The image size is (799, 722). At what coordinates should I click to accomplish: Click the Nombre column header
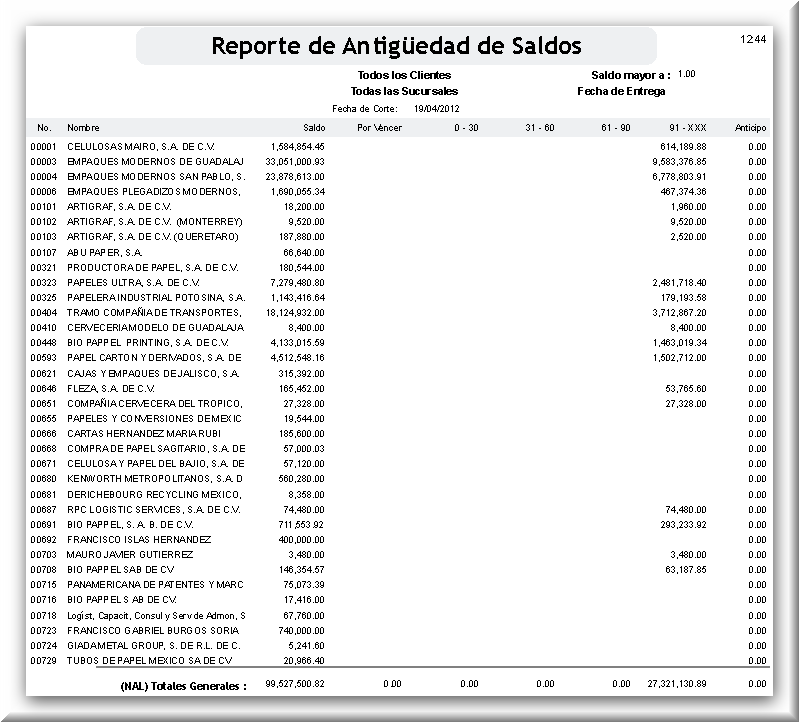tap(83, 128)
